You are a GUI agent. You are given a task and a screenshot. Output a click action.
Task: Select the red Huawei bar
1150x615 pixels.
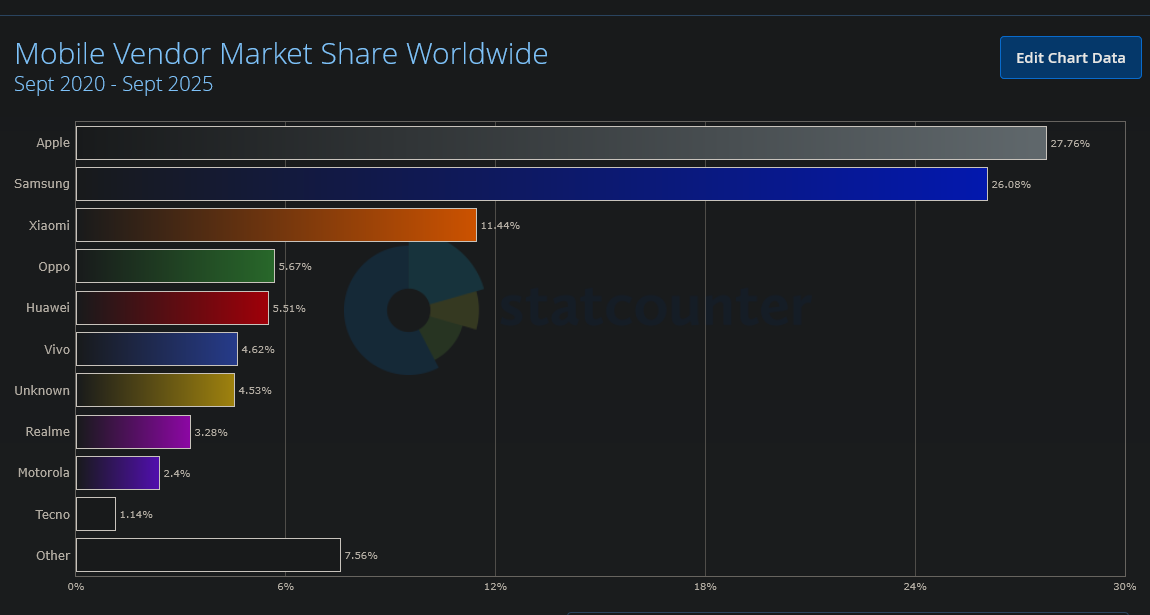pos(172,308)
